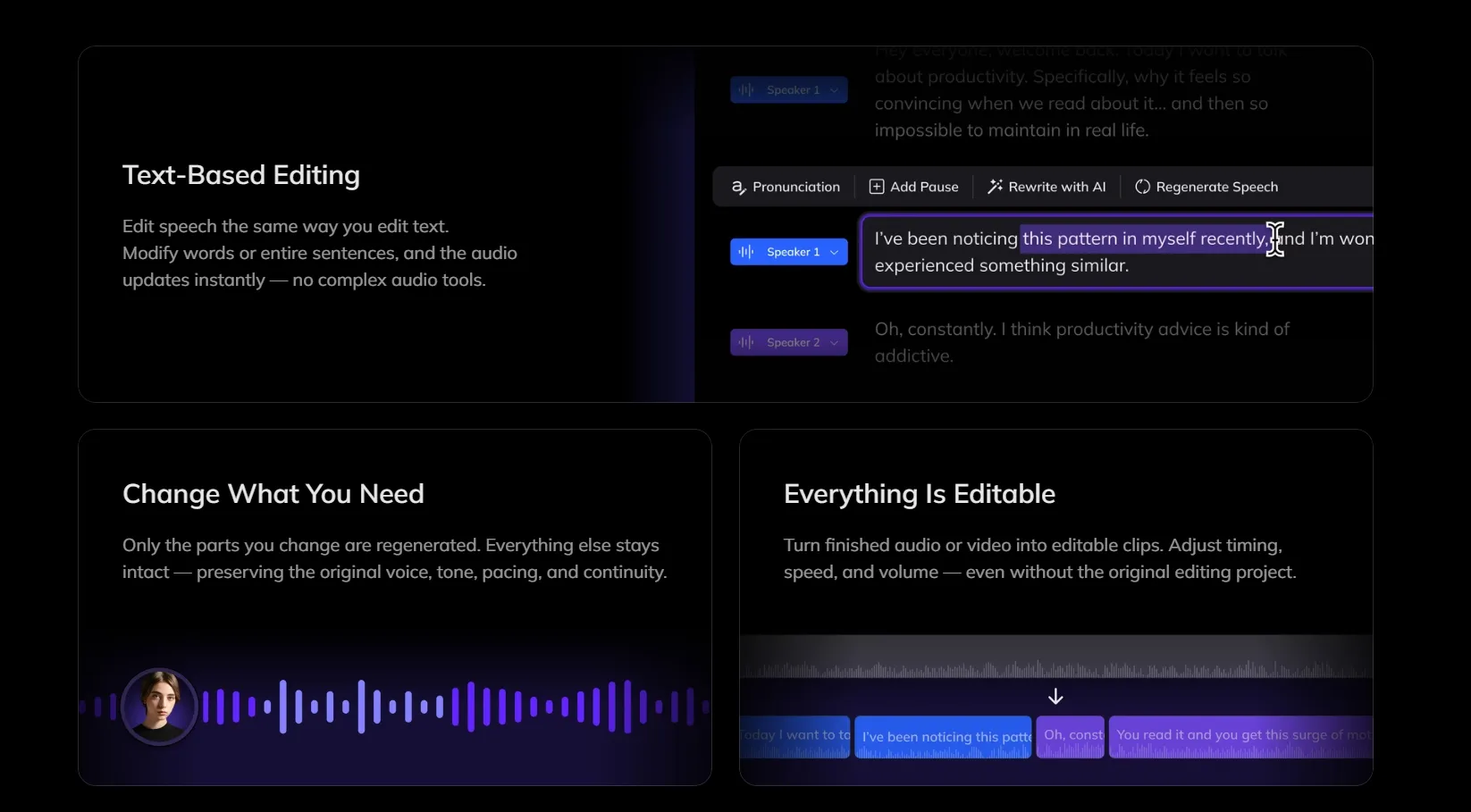
Task: Click the Add Pause plus icon
Action: (x=877, y=187)
